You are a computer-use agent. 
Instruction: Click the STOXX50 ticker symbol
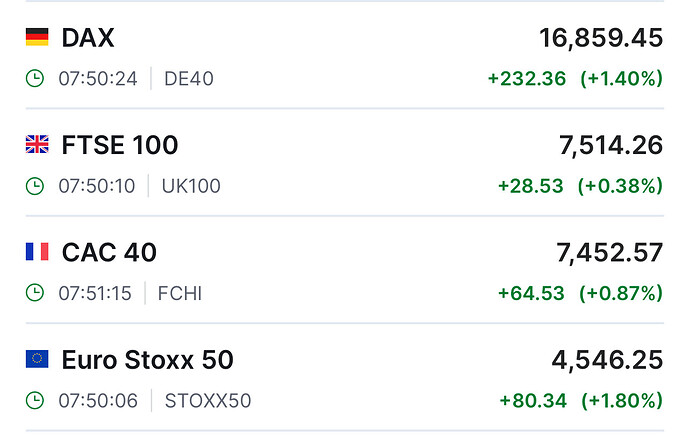[x=206, y=401]
